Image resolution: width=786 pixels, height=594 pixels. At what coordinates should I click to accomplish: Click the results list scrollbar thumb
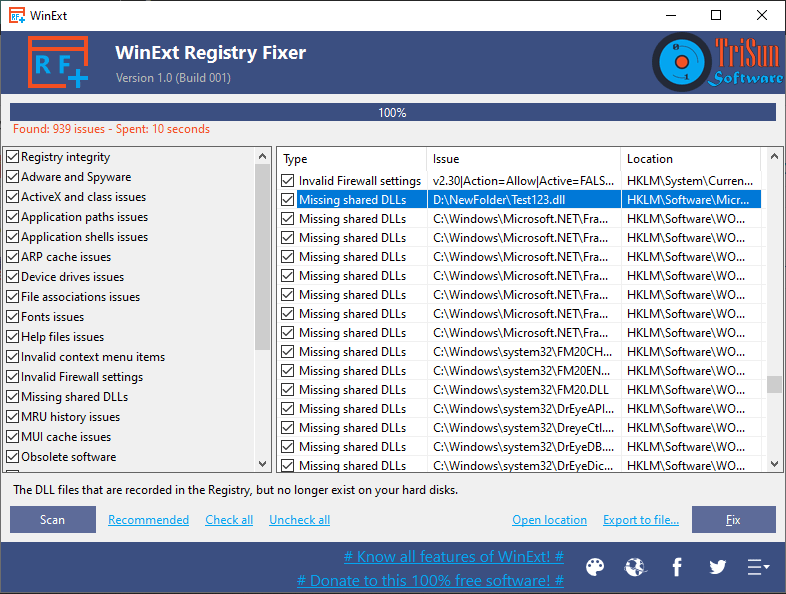[x=774, y=384]
